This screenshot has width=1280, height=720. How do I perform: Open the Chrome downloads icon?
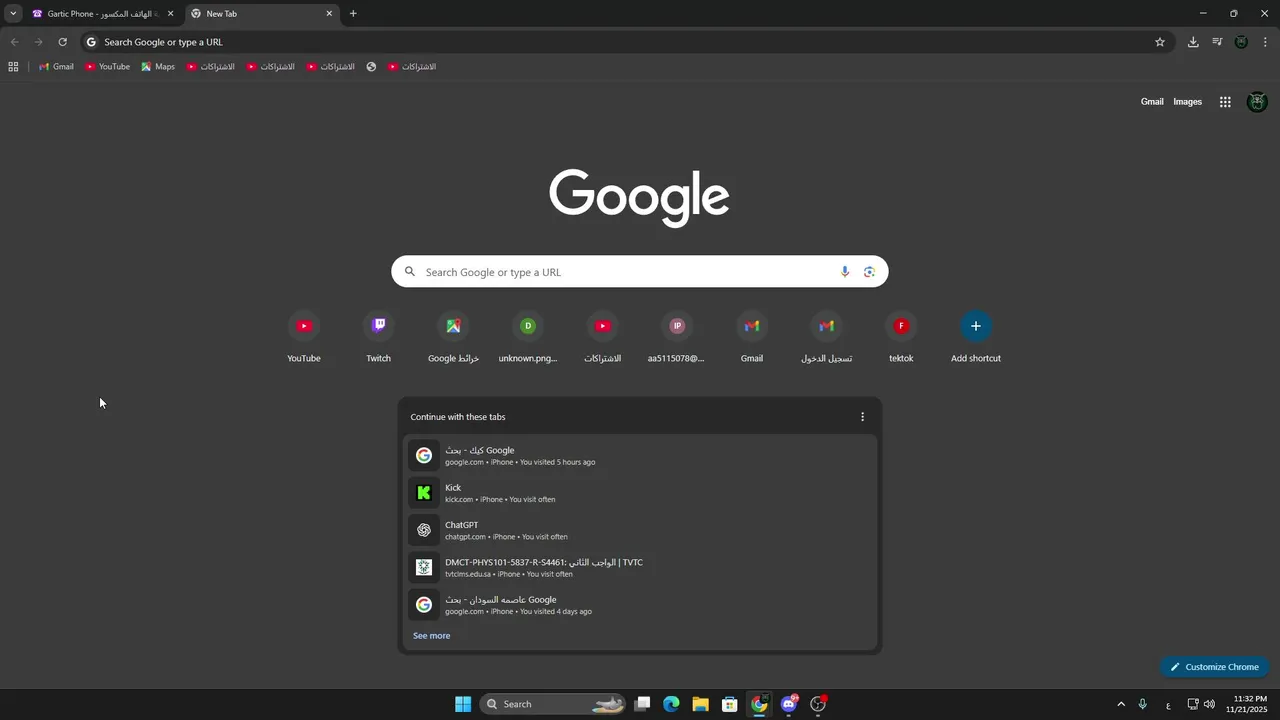click(x=1193, y=42)
